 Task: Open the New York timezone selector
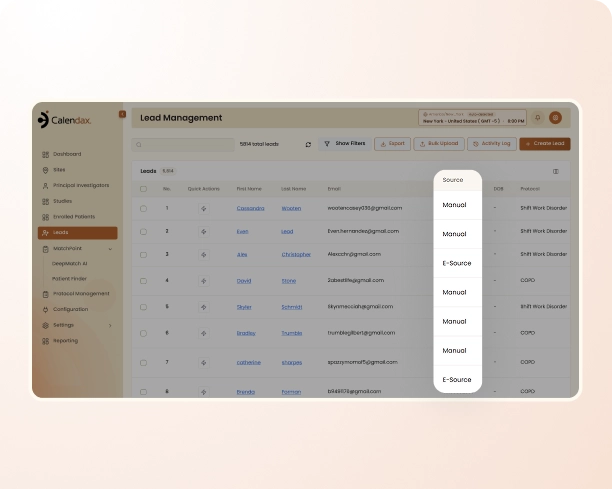coord(472,117)
